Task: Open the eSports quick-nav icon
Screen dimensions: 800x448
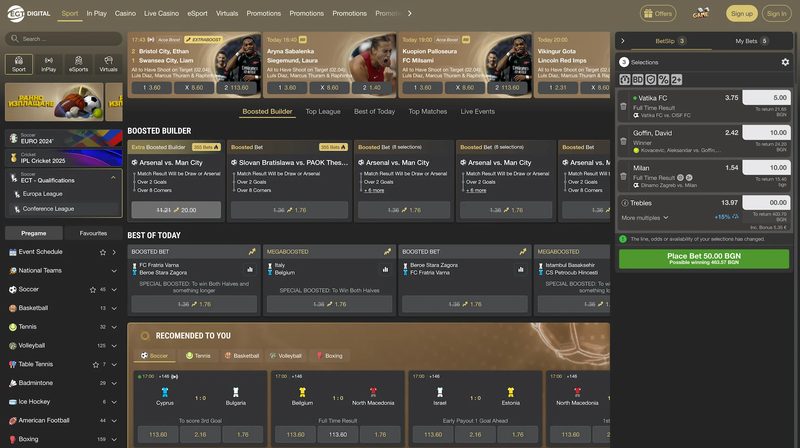Action: point(78,64)
